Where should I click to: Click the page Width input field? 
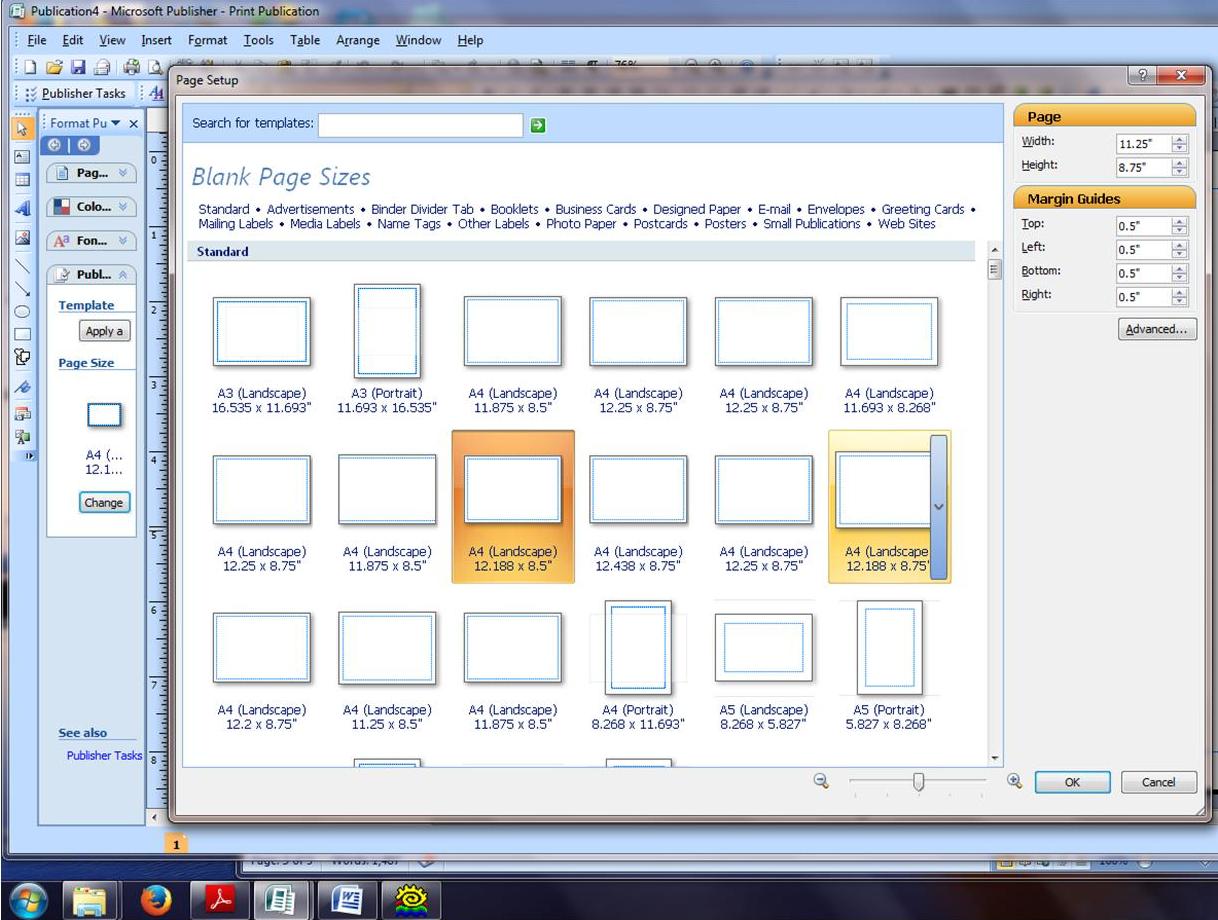1144,143
